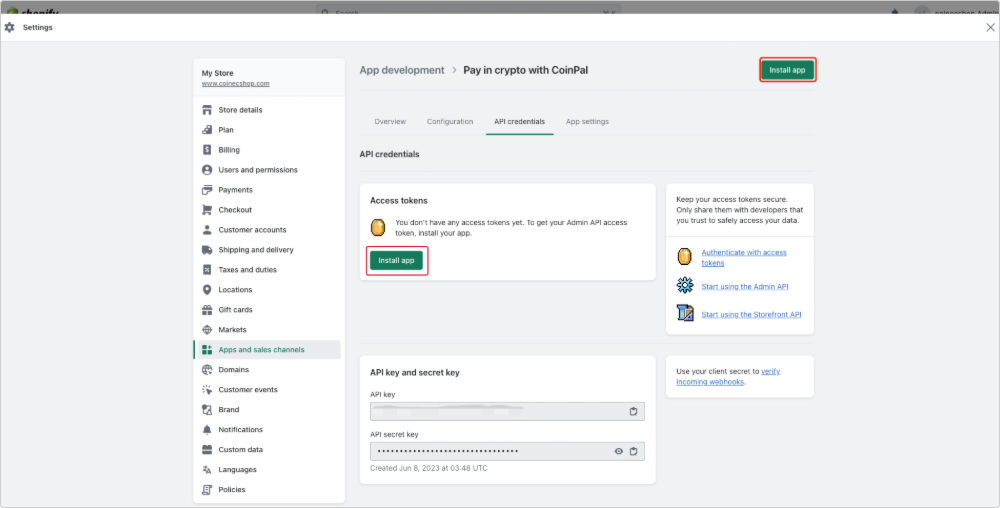The width and height of the screenshot is (1000, 508).
Task: Go back via App development breadcrumb
Action: pyautogui.click(x=402, y=70)
